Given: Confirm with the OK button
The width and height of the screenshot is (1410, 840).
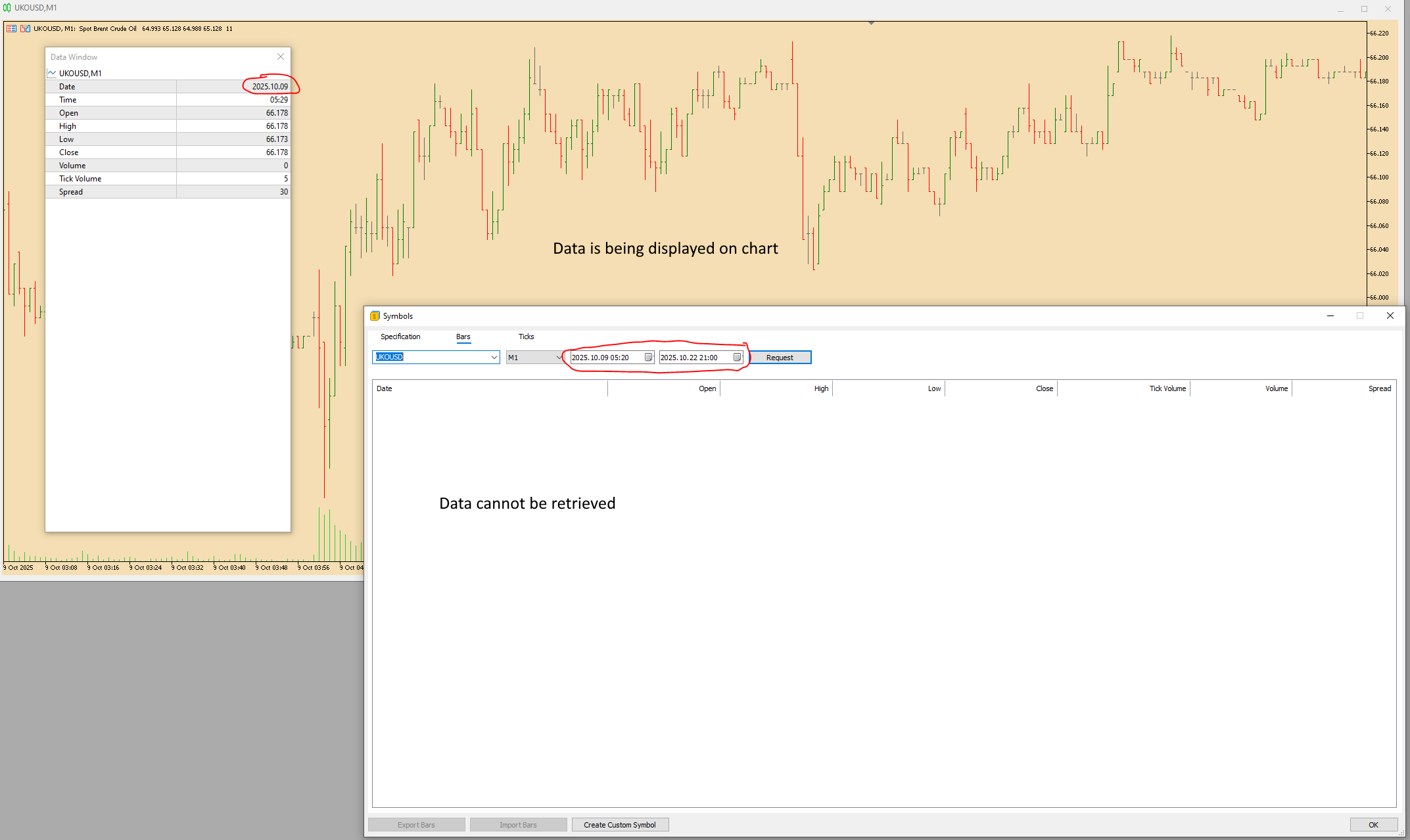Looking at the screenshot, I should pyautogui.click(x=1373, y=824).
